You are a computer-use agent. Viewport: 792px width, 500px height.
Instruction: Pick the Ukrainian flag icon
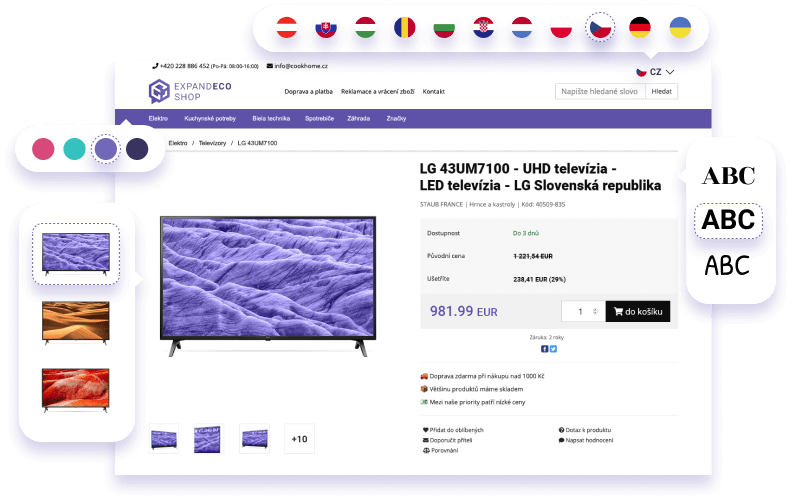coord(680,28)
